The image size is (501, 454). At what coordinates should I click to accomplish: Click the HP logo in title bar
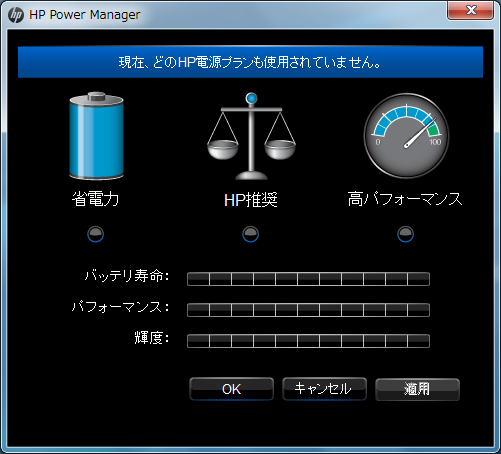16,15
